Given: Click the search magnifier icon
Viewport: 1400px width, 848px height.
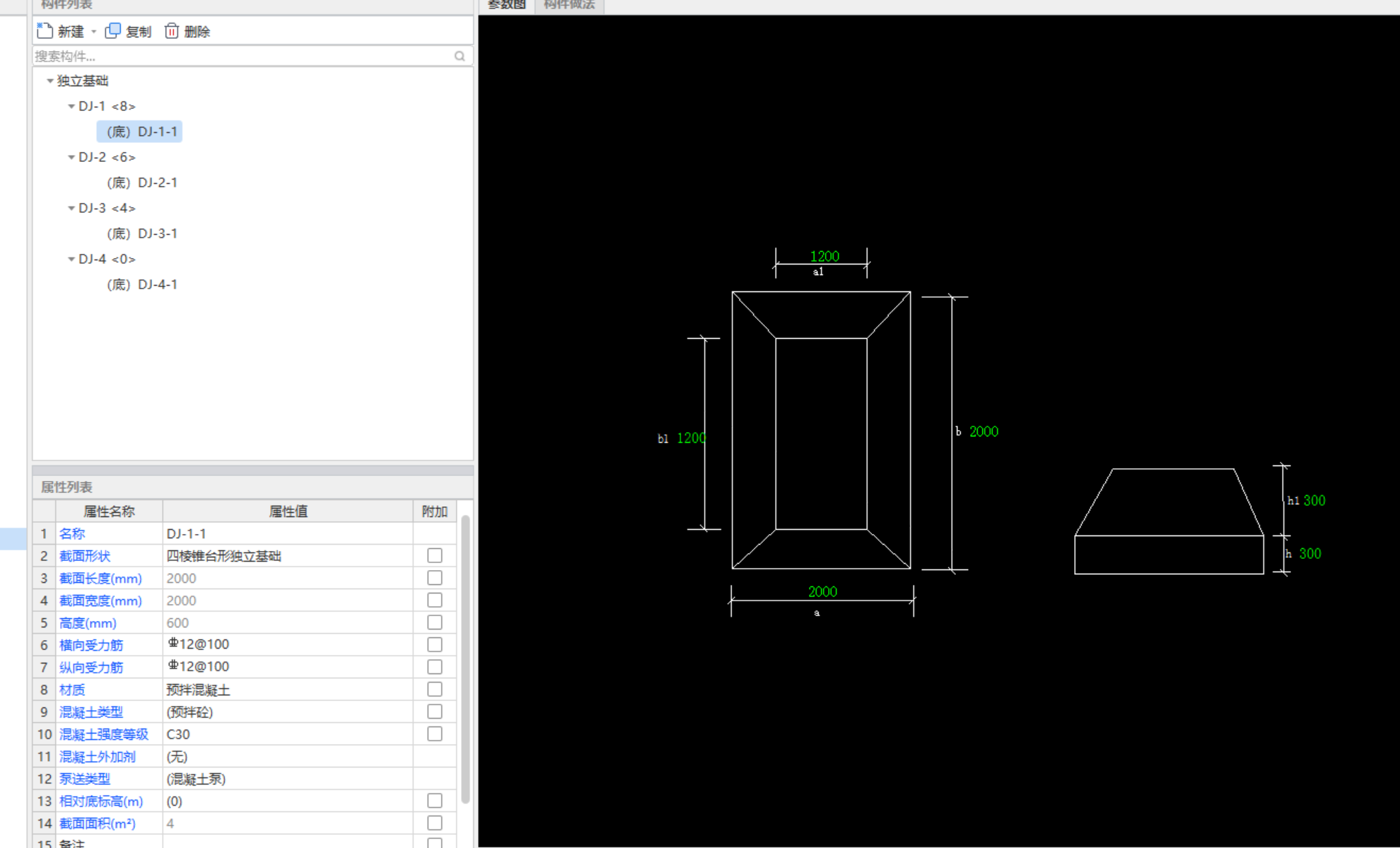Looking at the screenshot, I should (460, 56).
